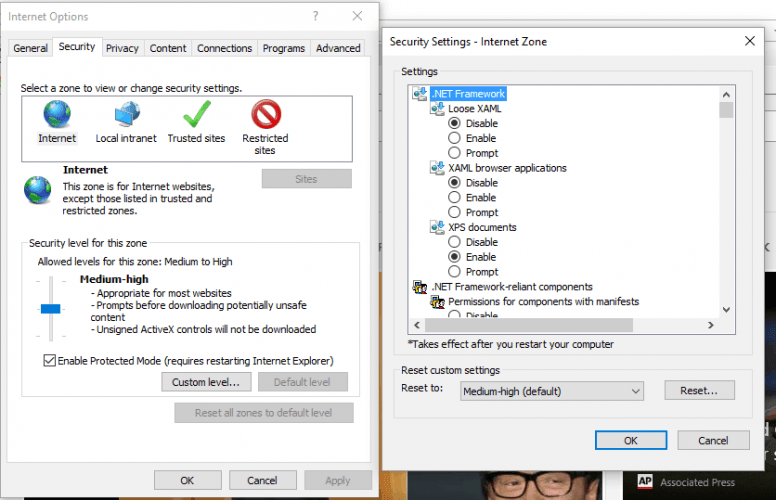Click the Custom level... button
The height and width of the screenshot is (500, 776).
206,382
